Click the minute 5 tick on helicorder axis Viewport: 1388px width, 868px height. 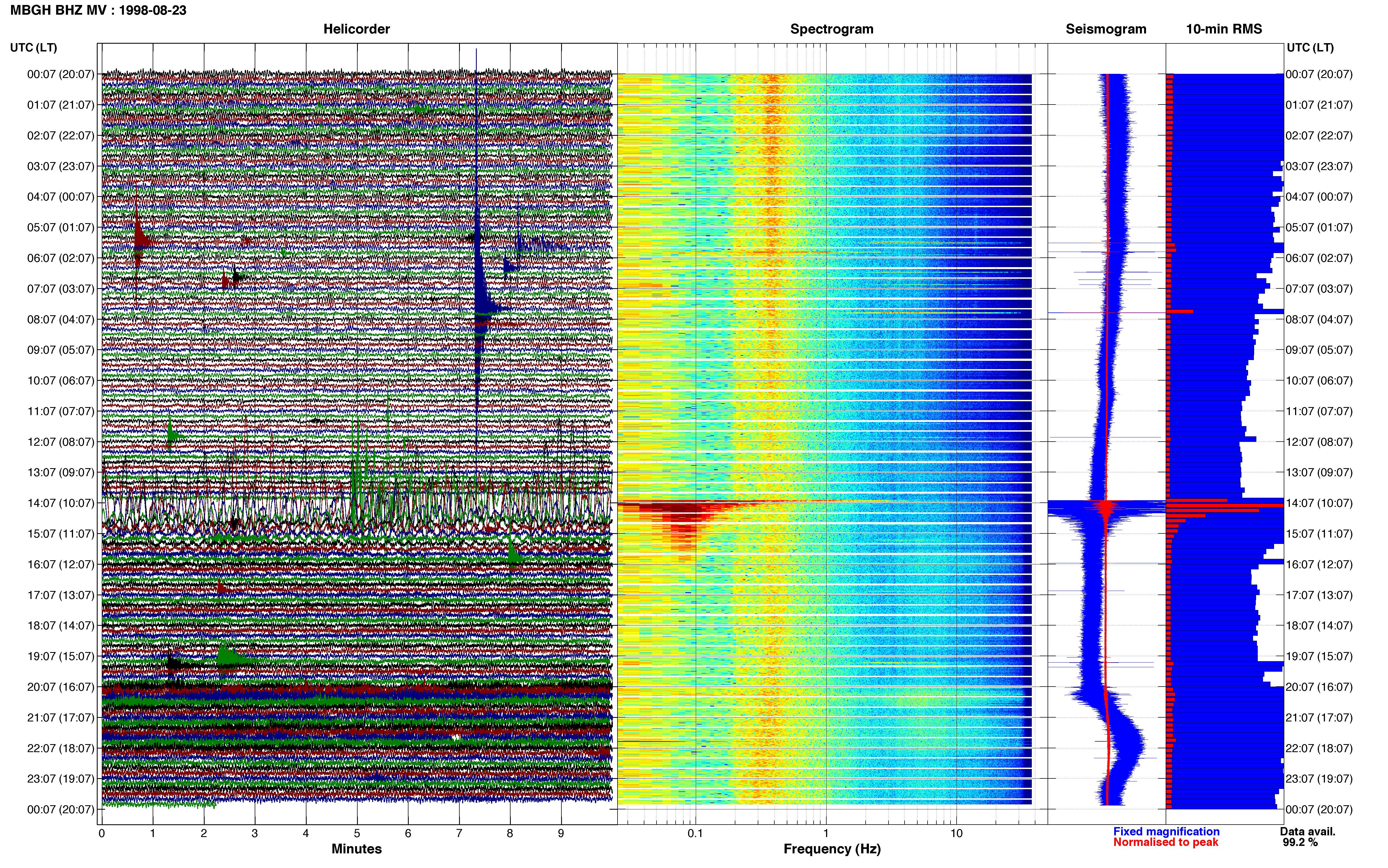click(x=357, y=833)
